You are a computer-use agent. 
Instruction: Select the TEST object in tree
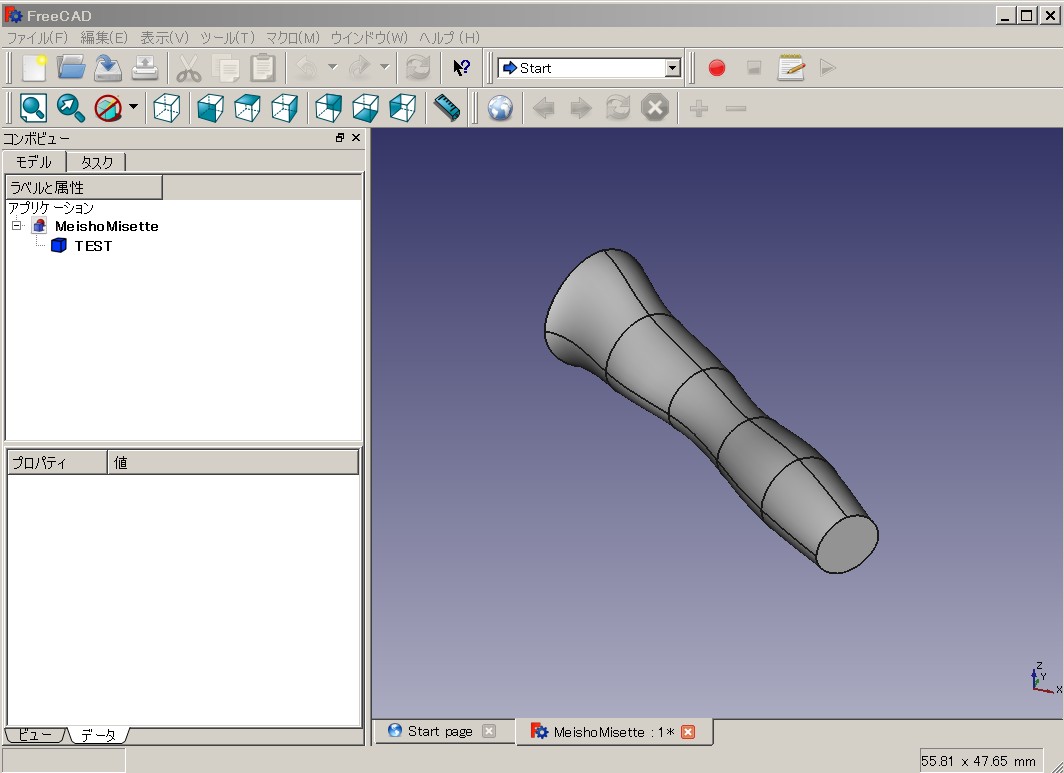[93, 246]
